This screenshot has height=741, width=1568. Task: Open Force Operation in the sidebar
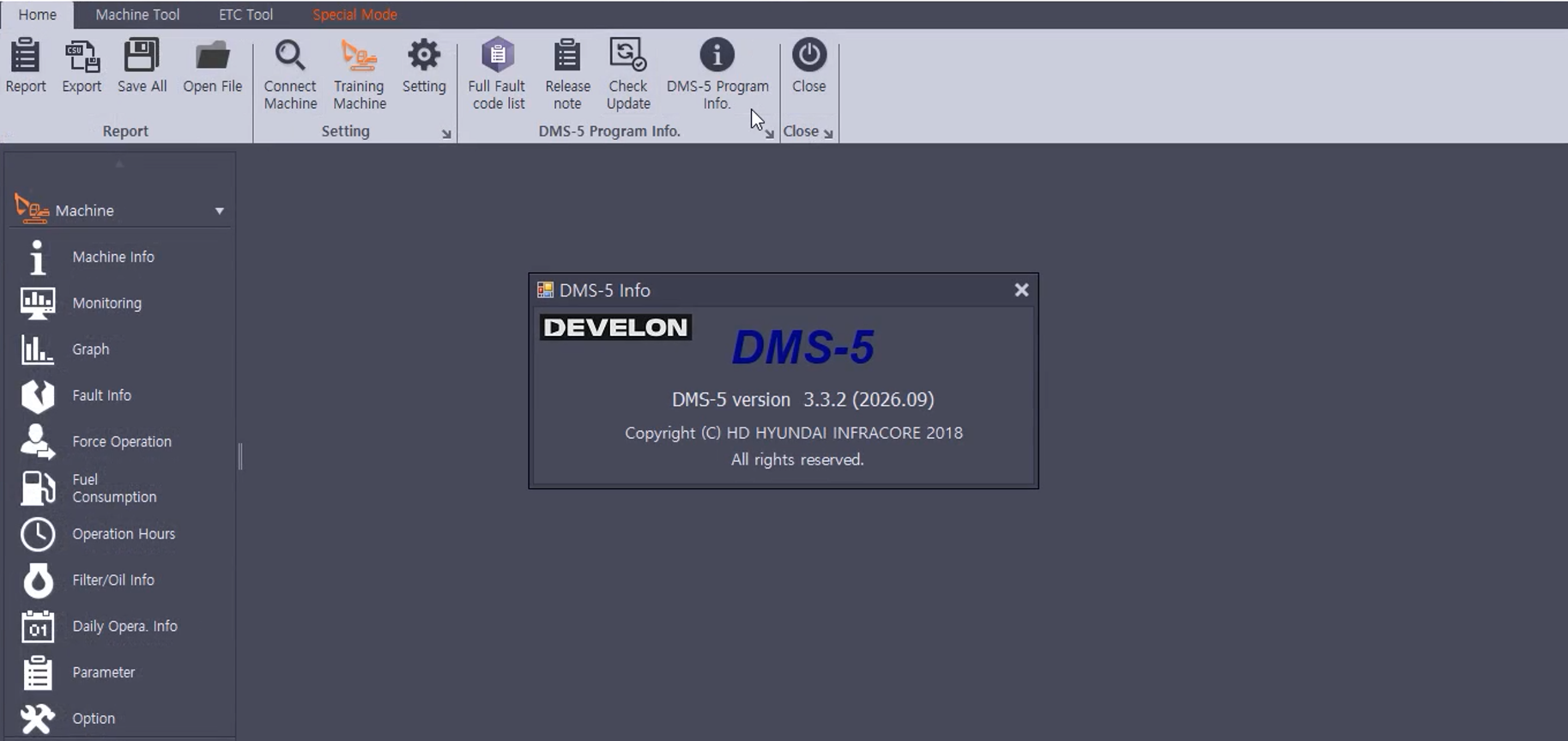pos(120,441)
